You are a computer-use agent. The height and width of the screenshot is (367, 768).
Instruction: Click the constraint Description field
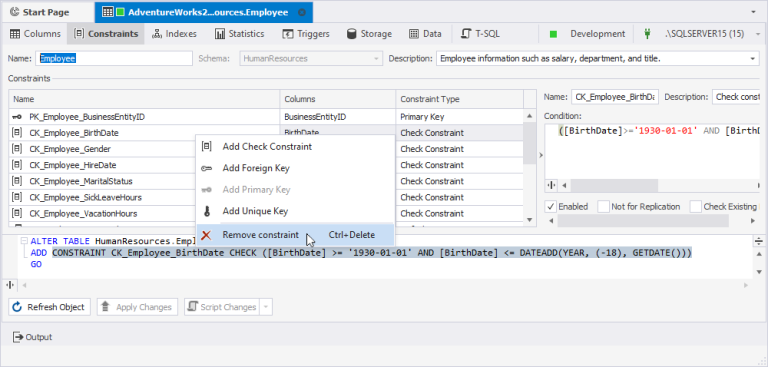point(736,97)
